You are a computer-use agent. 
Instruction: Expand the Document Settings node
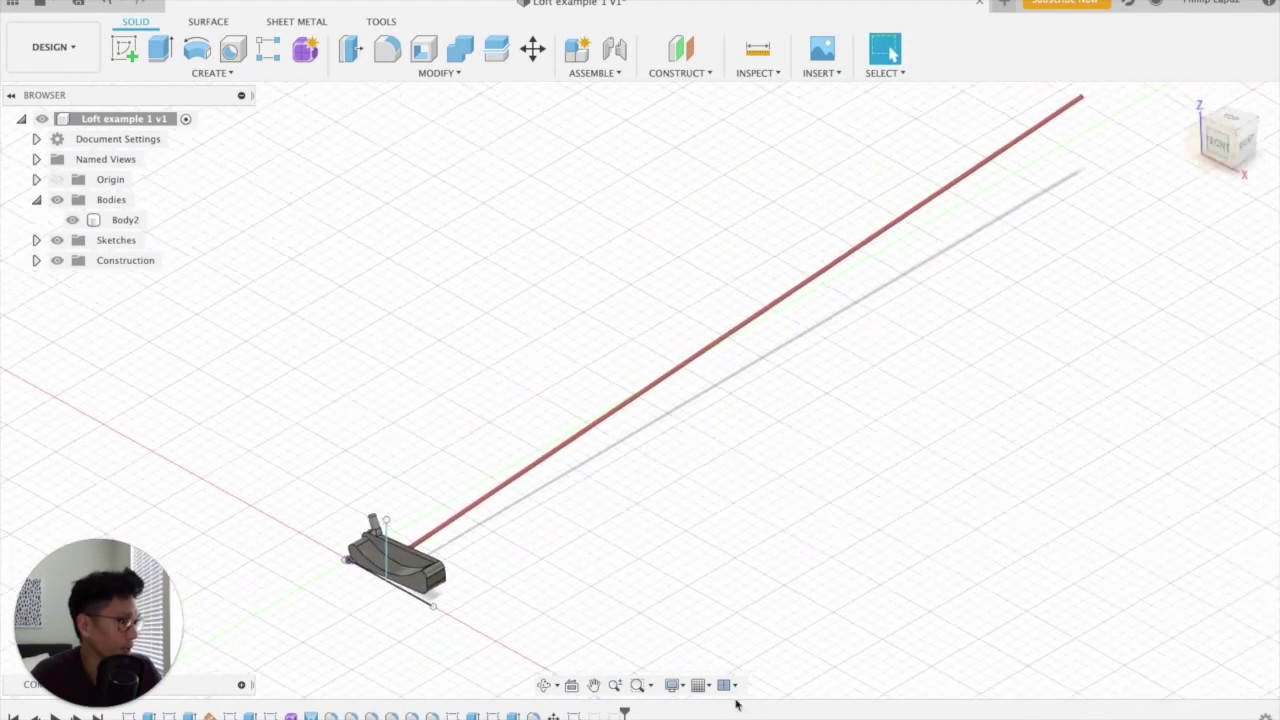tap(36, 139)
